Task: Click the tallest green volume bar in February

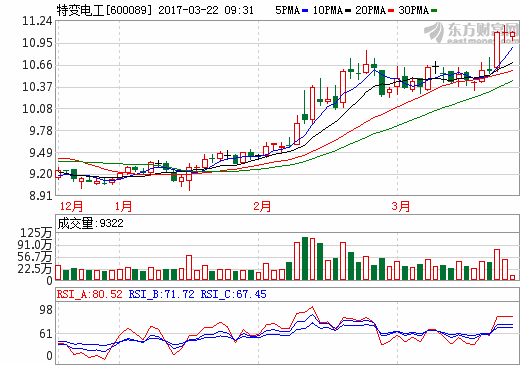Action: [x=305, y=258]
